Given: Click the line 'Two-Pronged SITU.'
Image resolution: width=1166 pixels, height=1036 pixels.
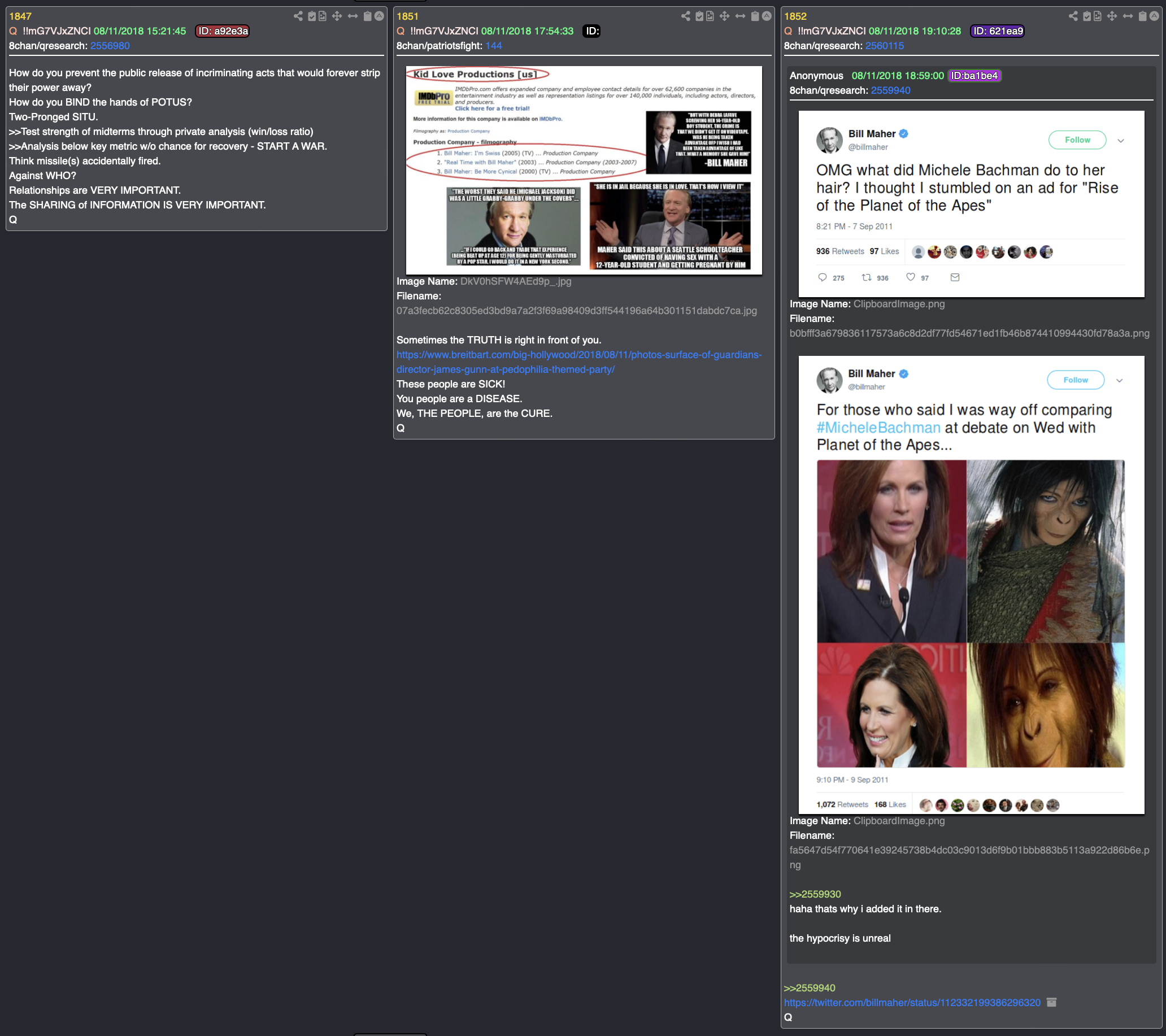Looking at the screenshot, I should (x=54, y=117).
